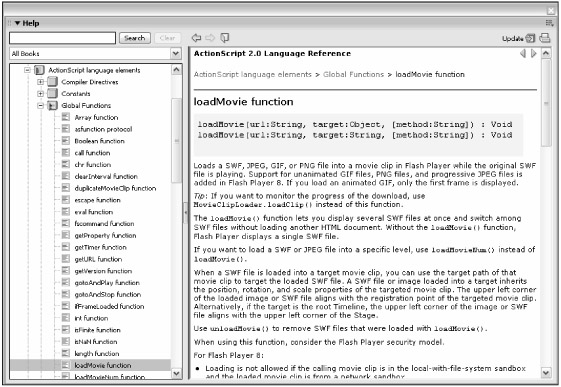Click the Search button

135,38
